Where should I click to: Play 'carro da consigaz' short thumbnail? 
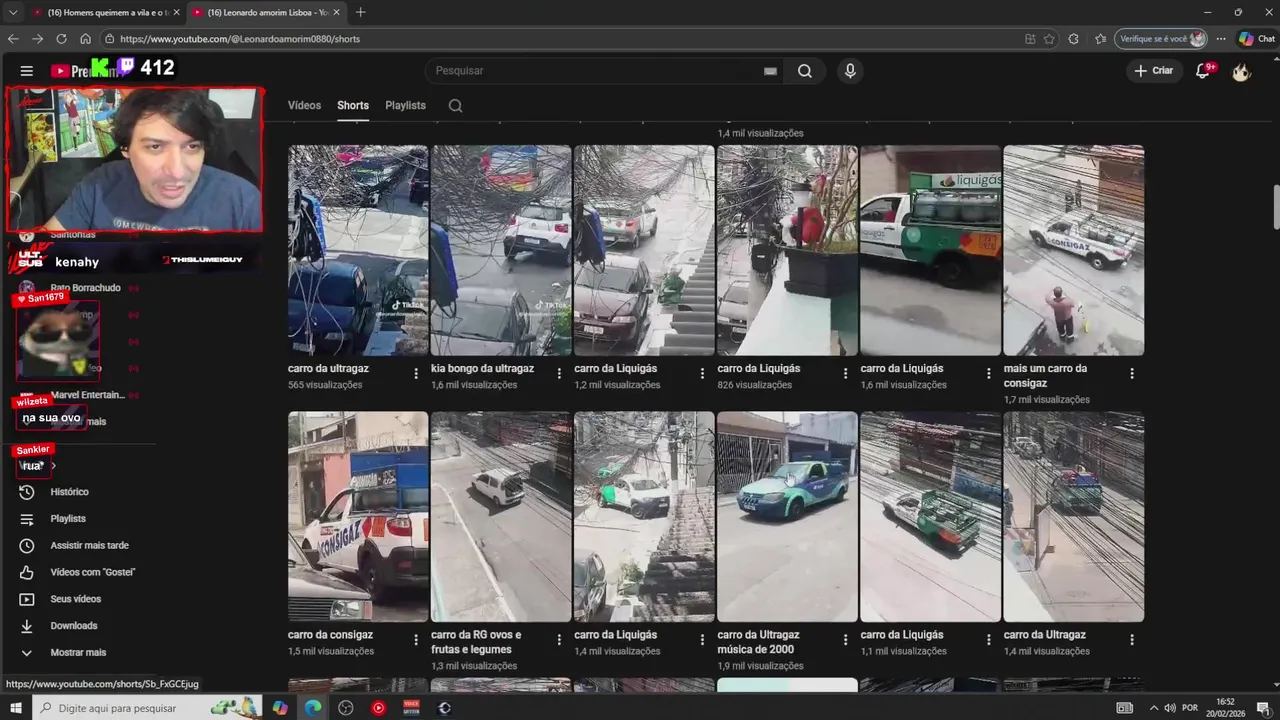pyautogui.click(x=358, y=517)
